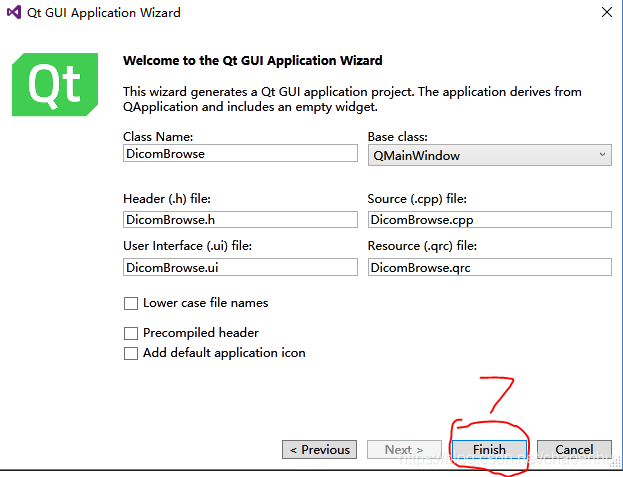Click the Class Name: label
623x477 pixels.
click(x=158, y=137)
